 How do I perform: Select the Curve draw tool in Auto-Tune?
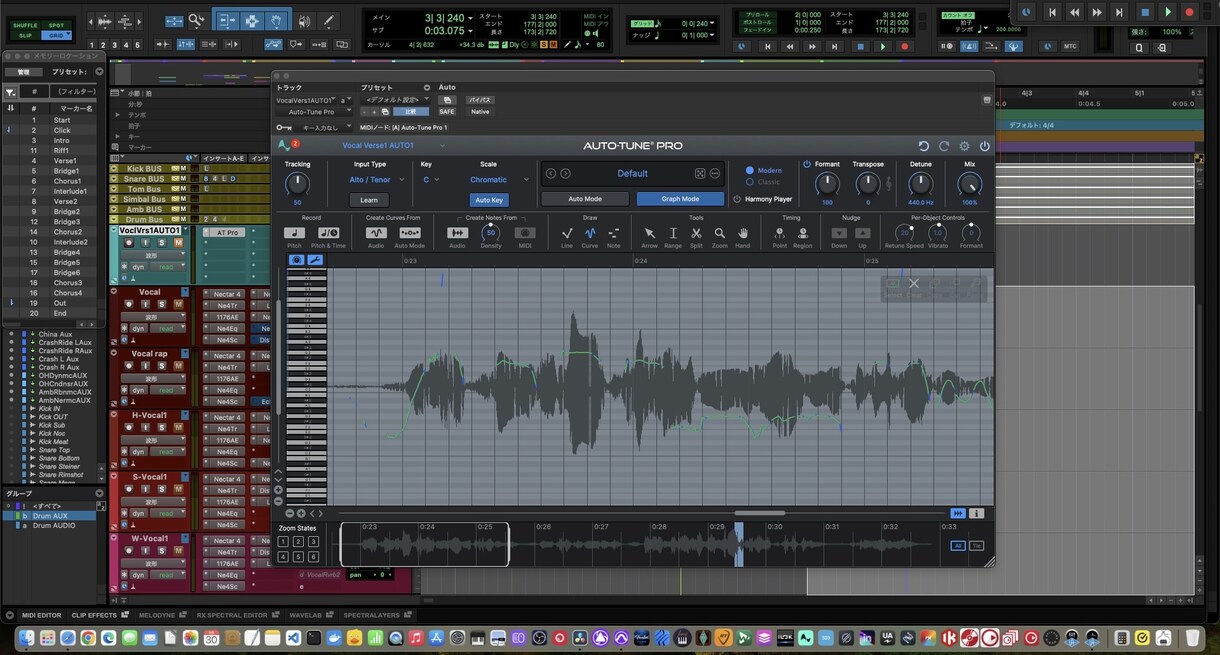(x=590, y=233)
